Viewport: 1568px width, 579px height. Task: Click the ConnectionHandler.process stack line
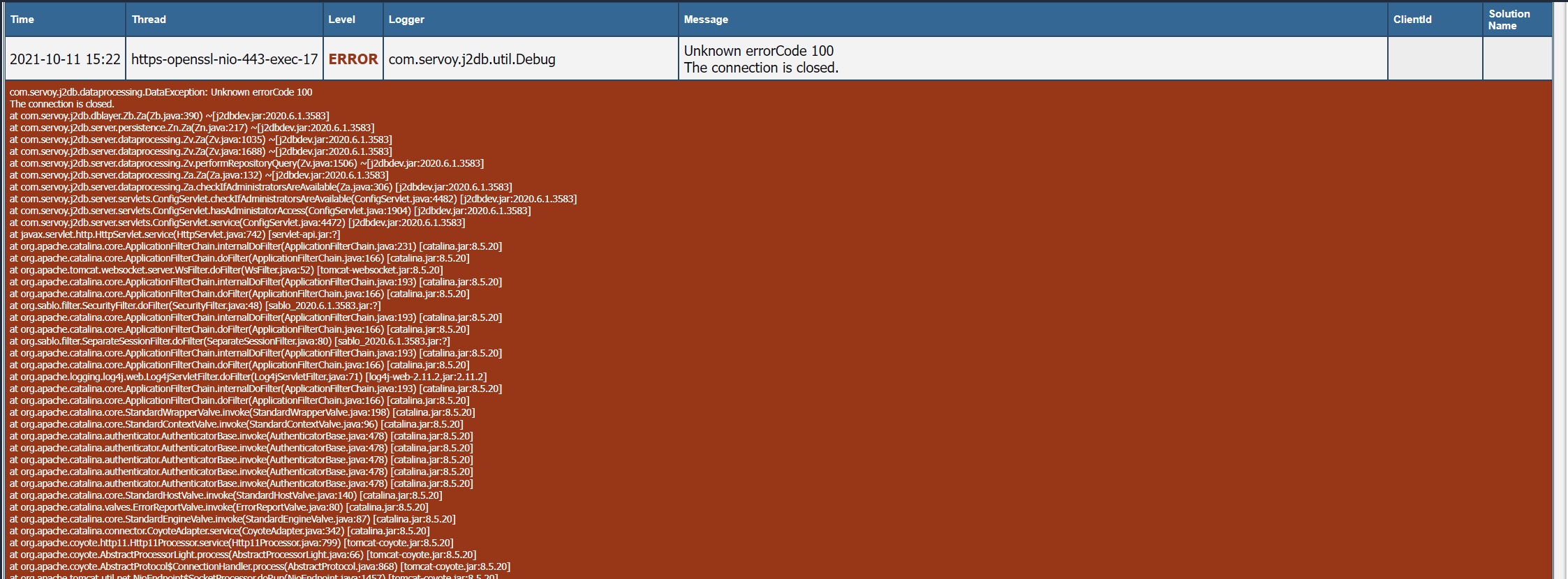[260, 566]
